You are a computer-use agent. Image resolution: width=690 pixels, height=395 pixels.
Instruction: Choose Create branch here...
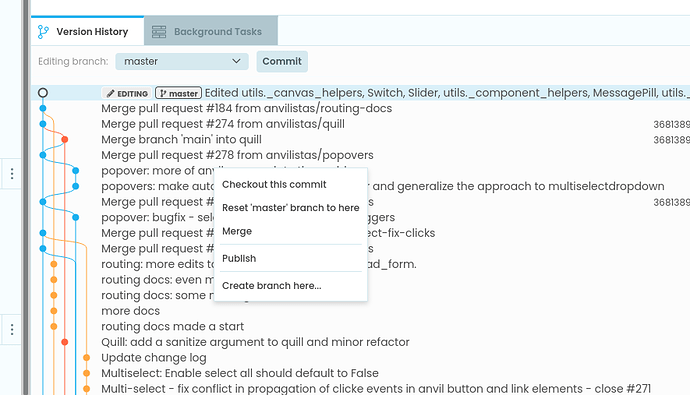(272, 285)
